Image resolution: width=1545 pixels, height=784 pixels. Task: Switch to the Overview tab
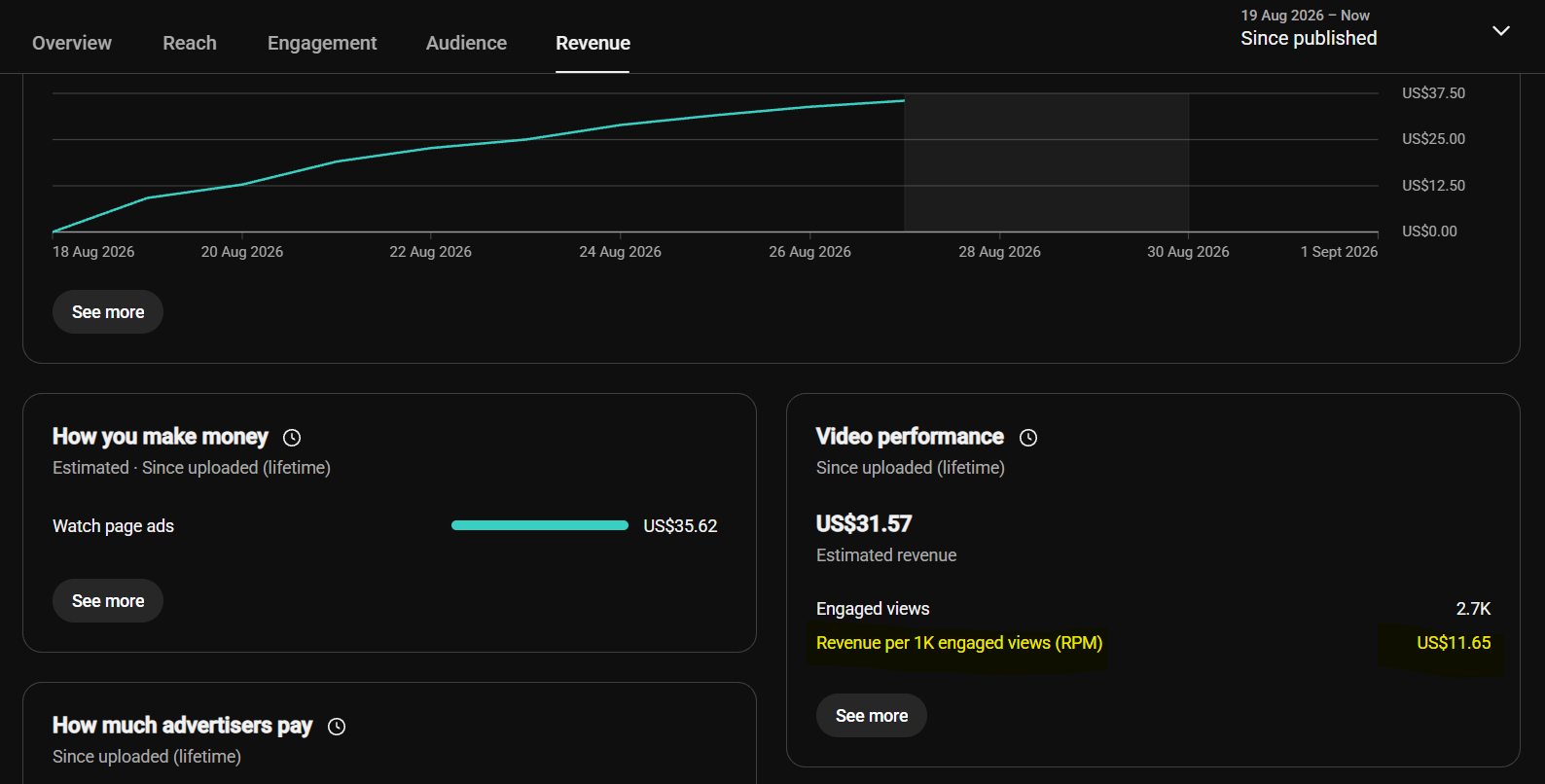pos(72,43)
